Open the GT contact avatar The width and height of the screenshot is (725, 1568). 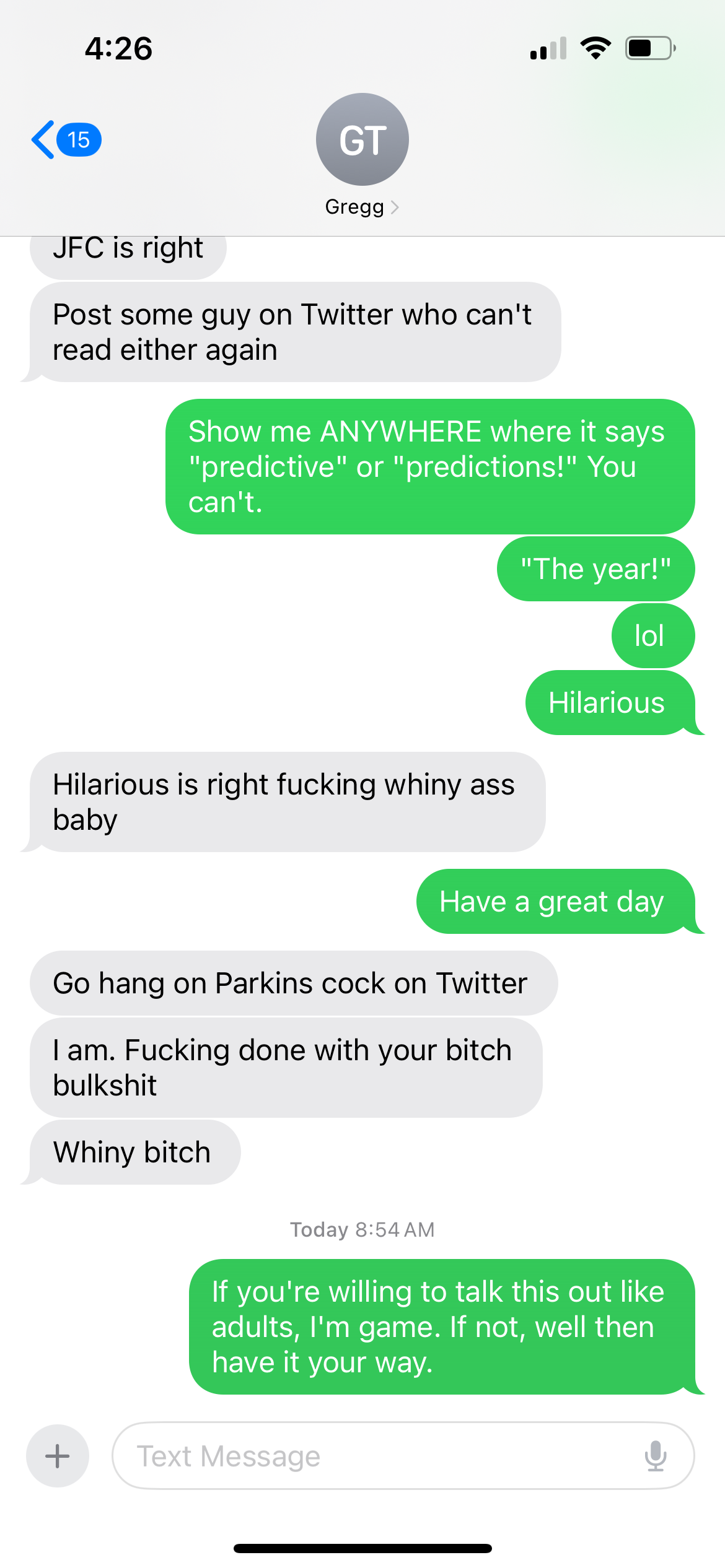click(362, 139)
